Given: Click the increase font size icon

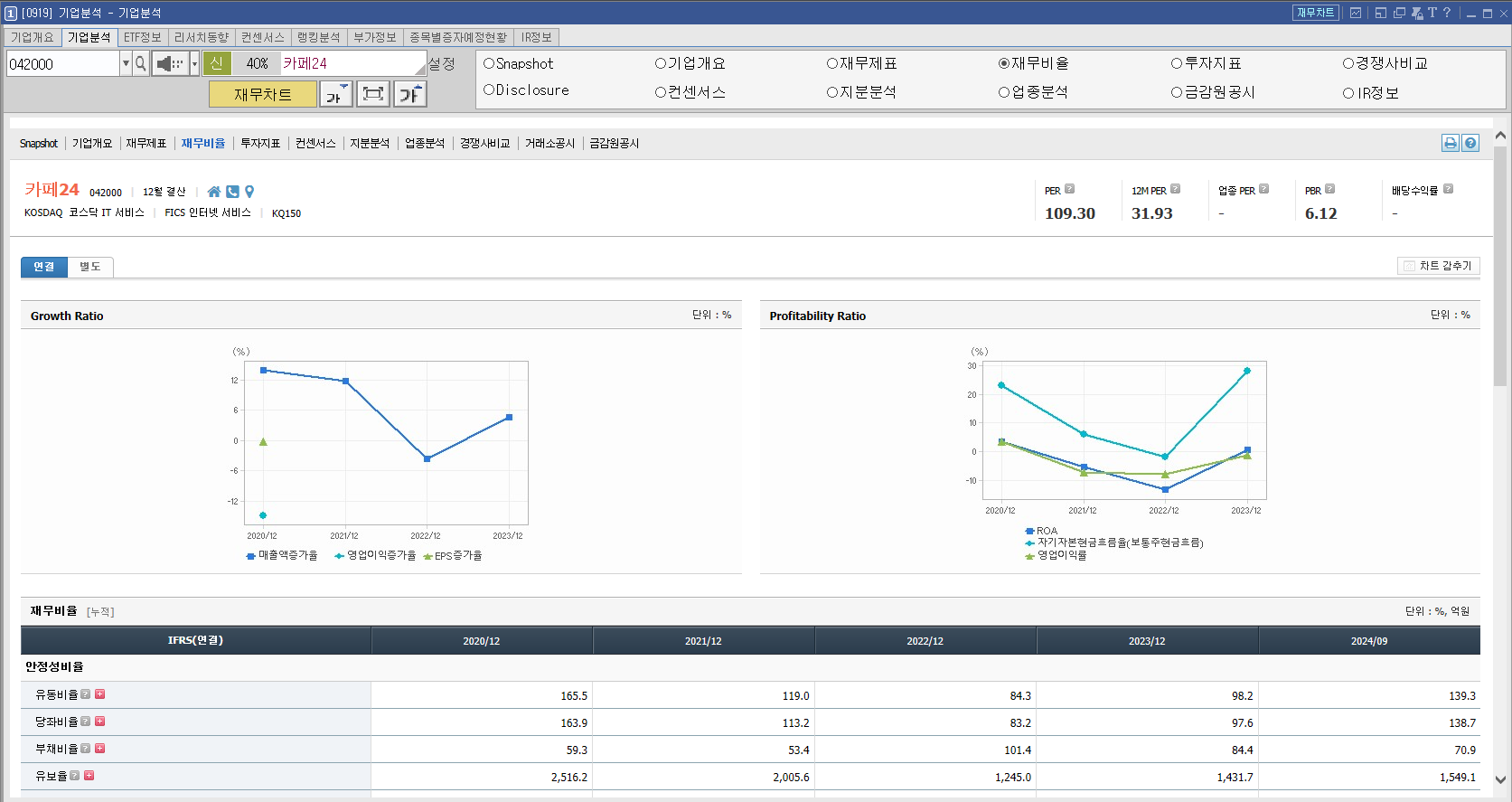Looking at the screenshot, I should point(410,94).
